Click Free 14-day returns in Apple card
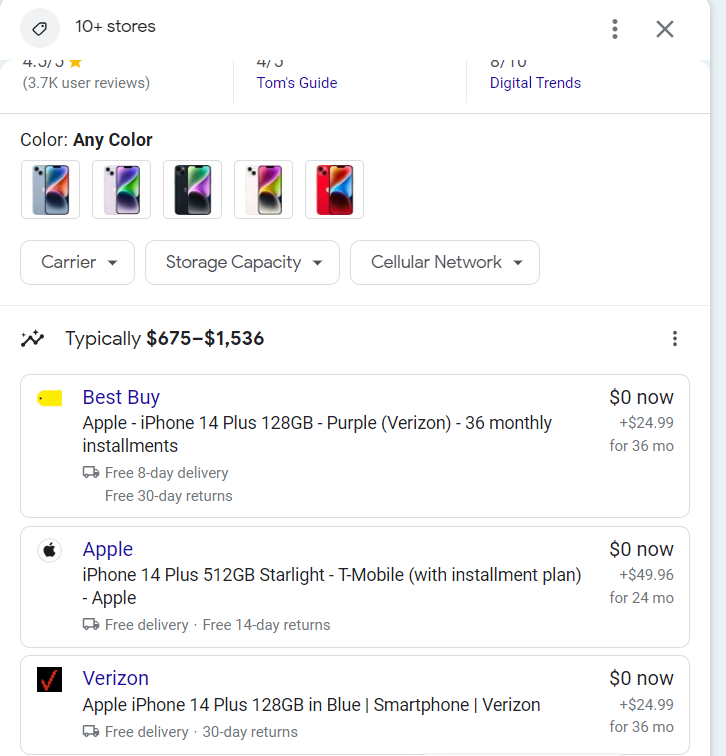This screenshot has width=726, height=756. [x=266, y=625]
